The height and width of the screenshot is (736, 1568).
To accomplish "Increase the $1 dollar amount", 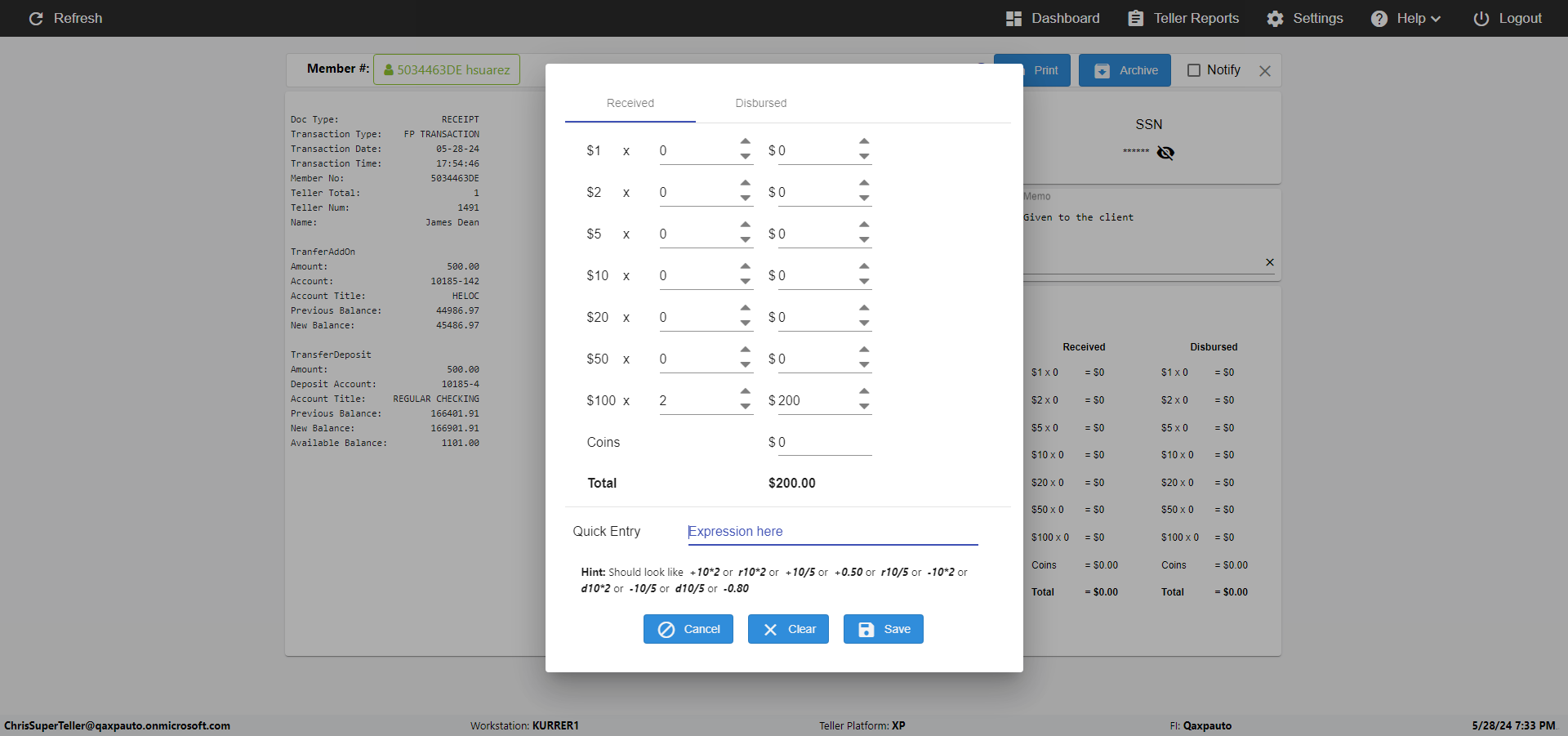I will [864, 142].
